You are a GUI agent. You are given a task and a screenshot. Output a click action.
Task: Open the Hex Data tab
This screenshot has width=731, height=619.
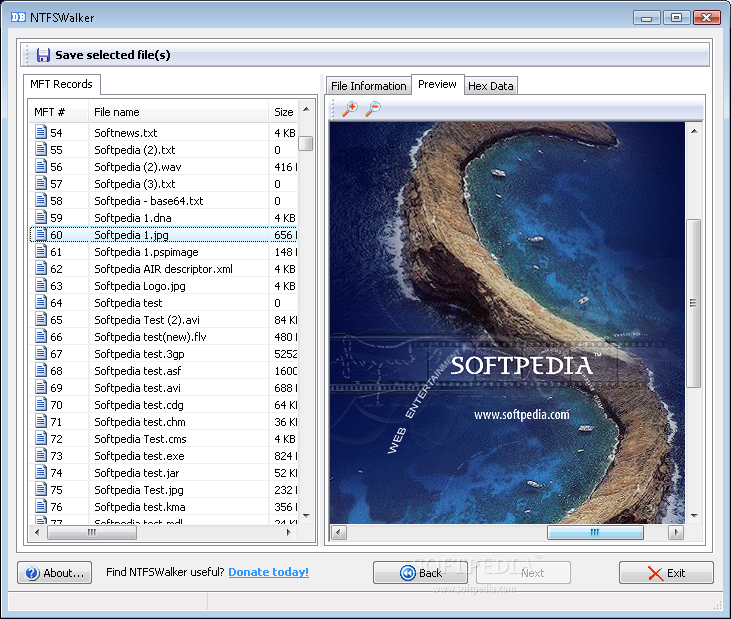490,86
